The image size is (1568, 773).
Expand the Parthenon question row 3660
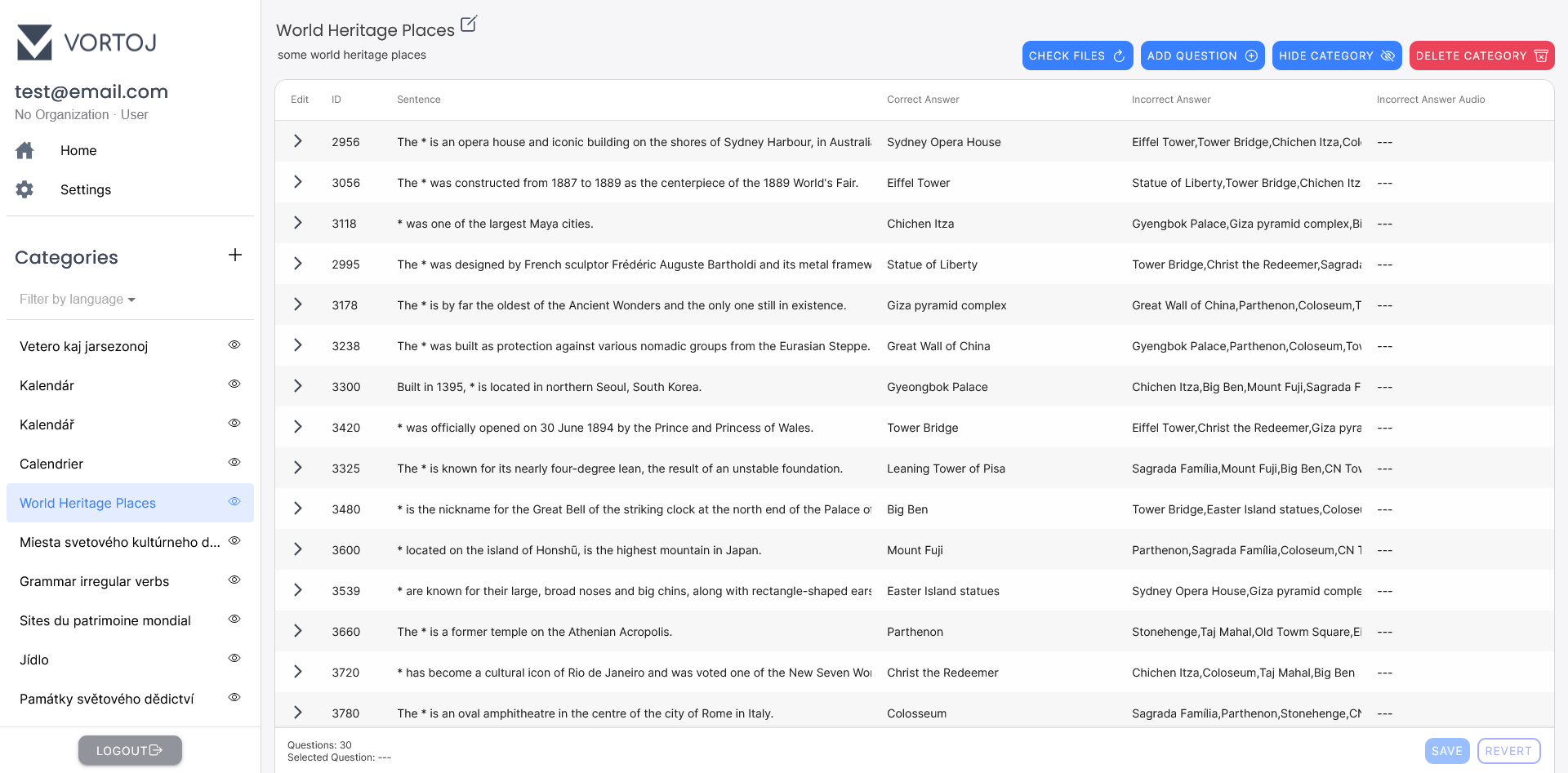point(298,631)
